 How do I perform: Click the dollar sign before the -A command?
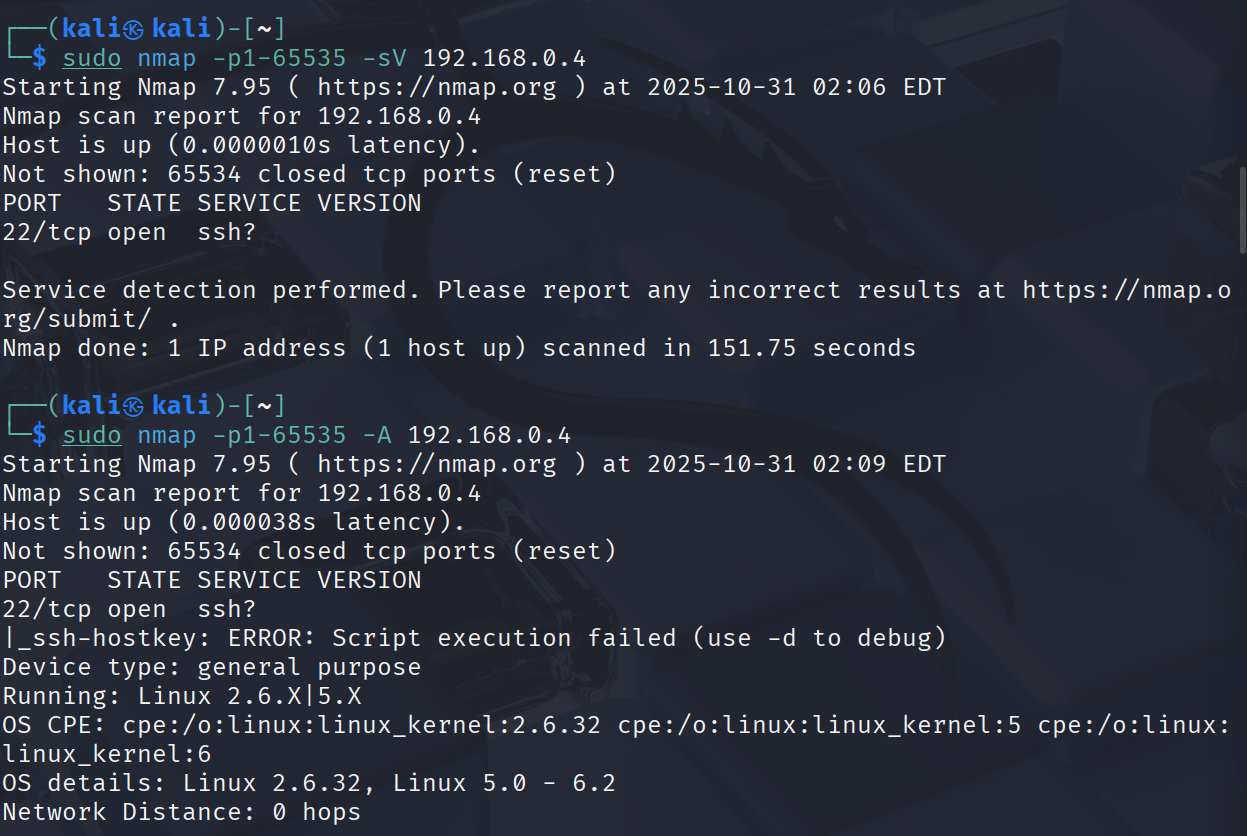[39, 435]
